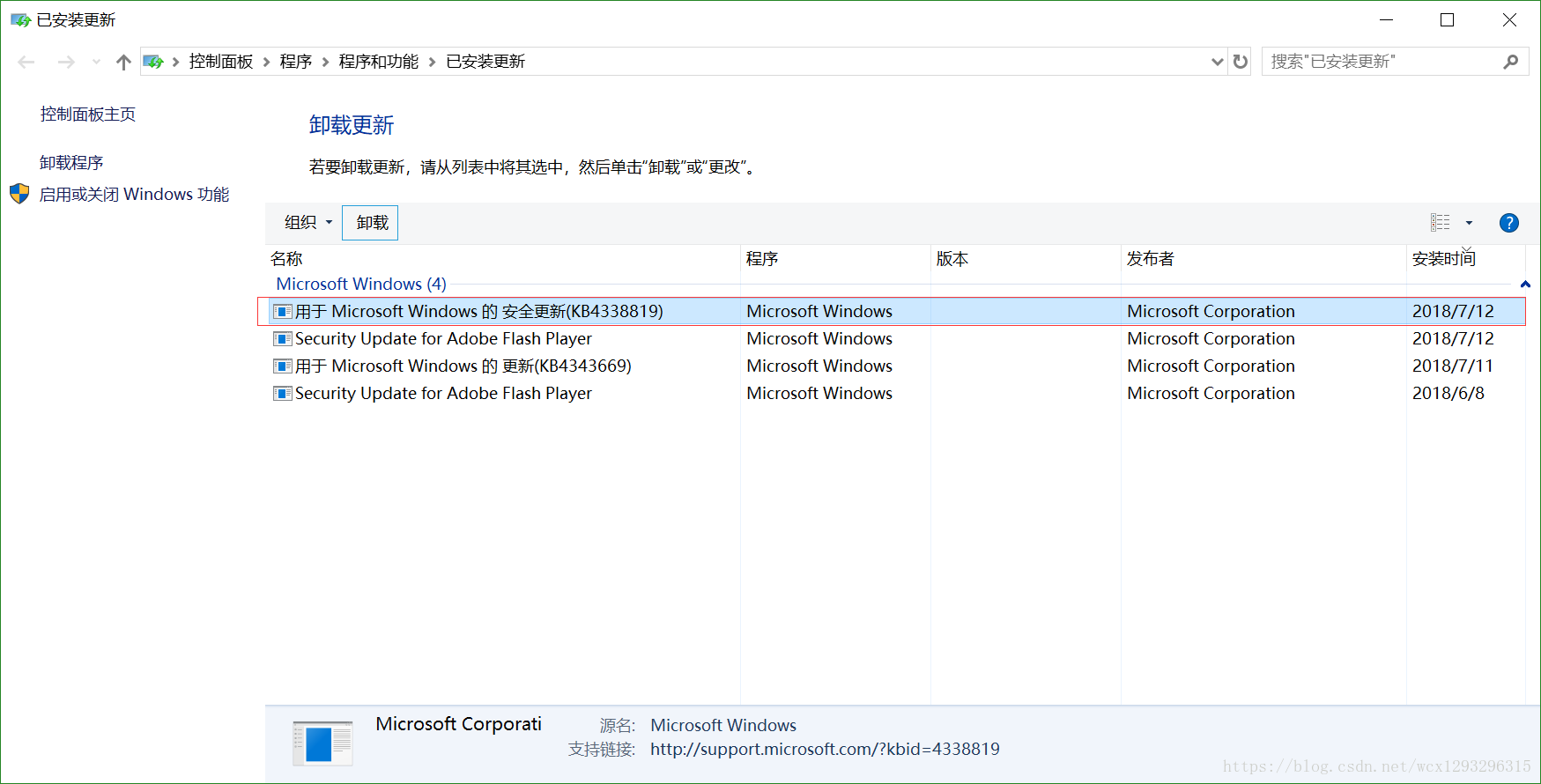Screen dimensions: 1541x784
Task: Open the 组织 dropdown menu
Action: (x=308, y=223)
